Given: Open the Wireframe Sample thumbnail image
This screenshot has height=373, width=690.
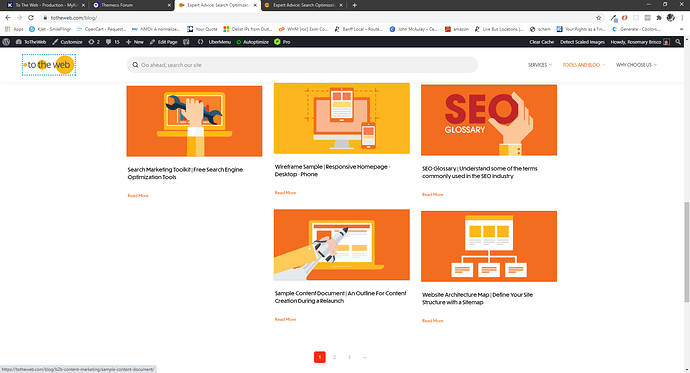Looking at the screenshot, I should coord(341,118).
